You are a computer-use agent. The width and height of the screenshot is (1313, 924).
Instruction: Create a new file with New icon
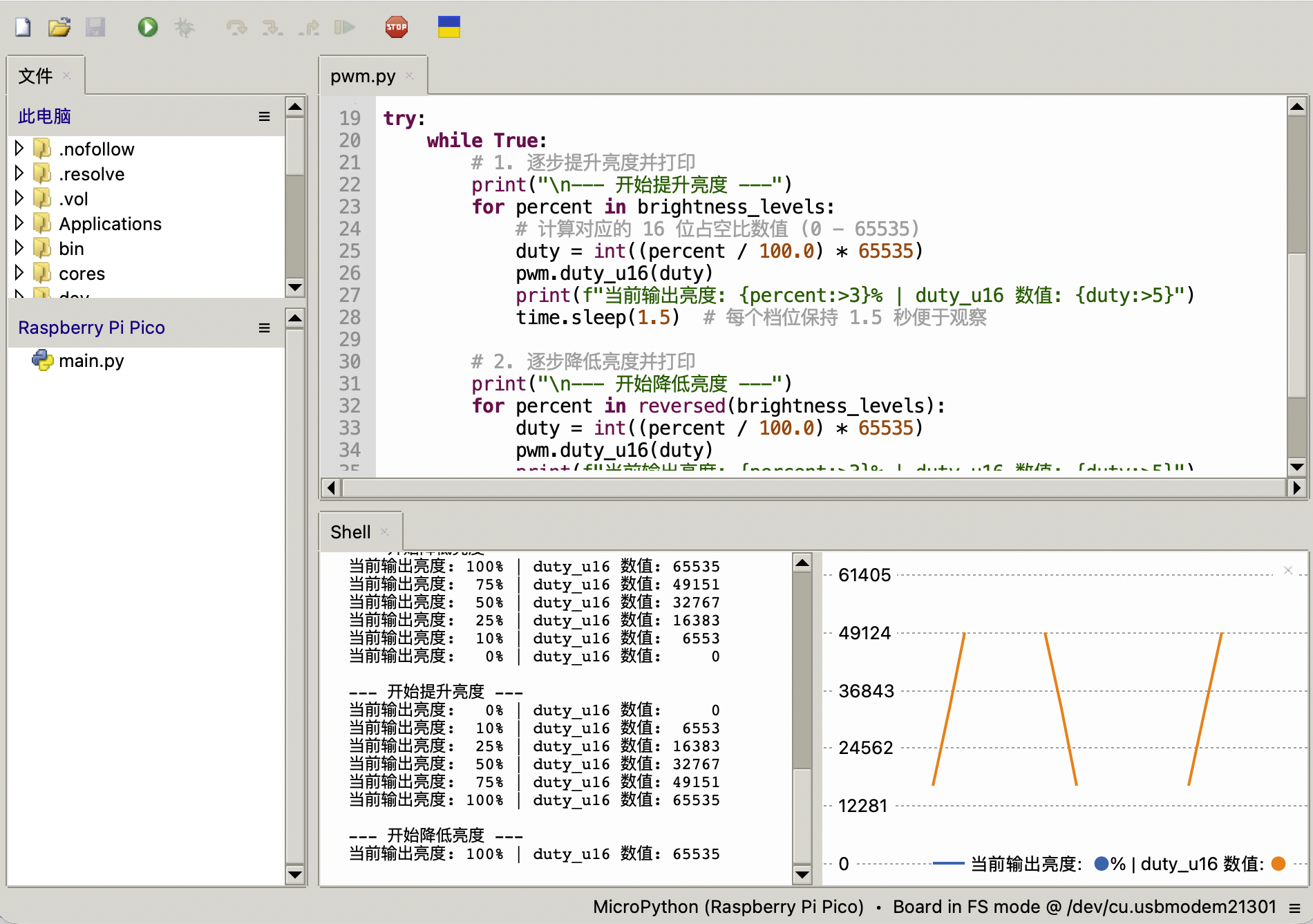click(23, 28)
